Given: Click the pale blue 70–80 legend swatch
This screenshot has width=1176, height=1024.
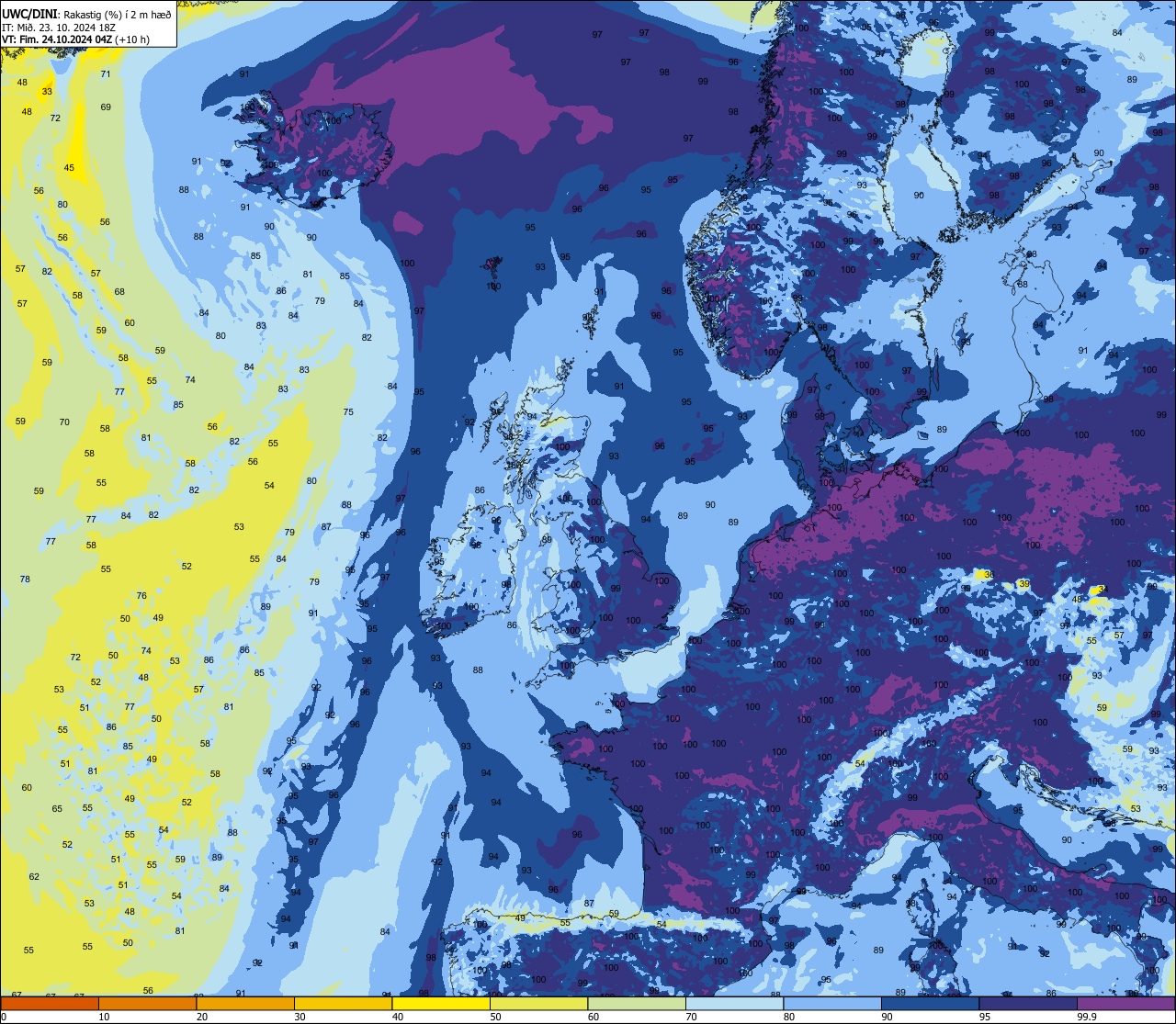Looking at the screenshot, I should 734,1003.
